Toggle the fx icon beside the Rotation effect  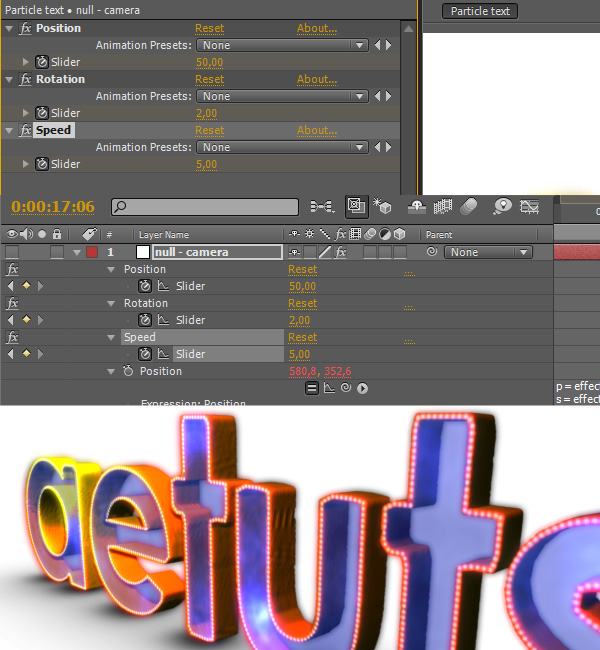coord(25,79)
